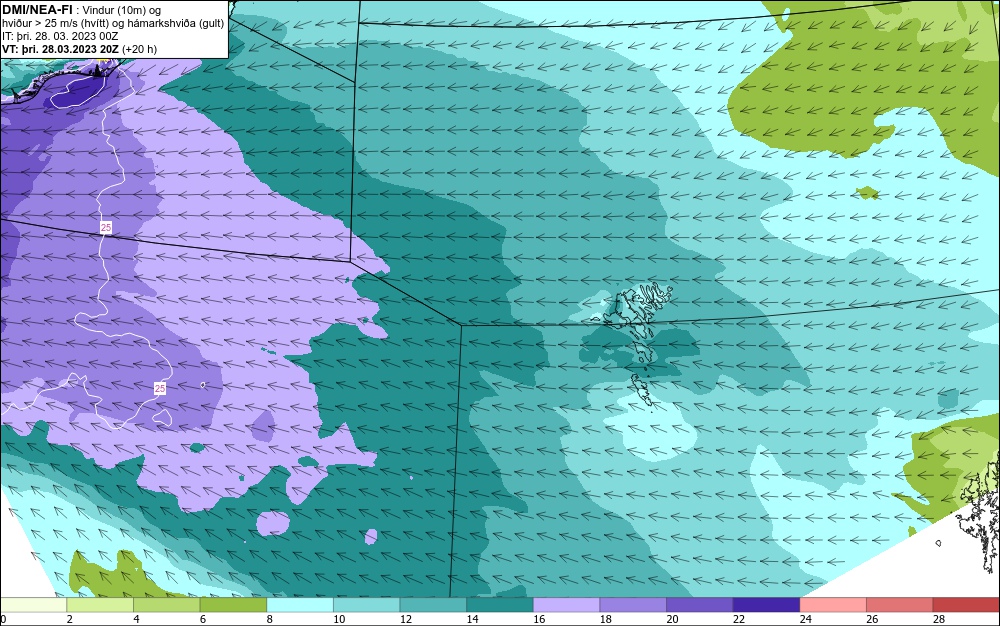Click the "25" gust contour label on the boundary line
The height and width of the screenshot is (626, 1000).
[106, 228]
